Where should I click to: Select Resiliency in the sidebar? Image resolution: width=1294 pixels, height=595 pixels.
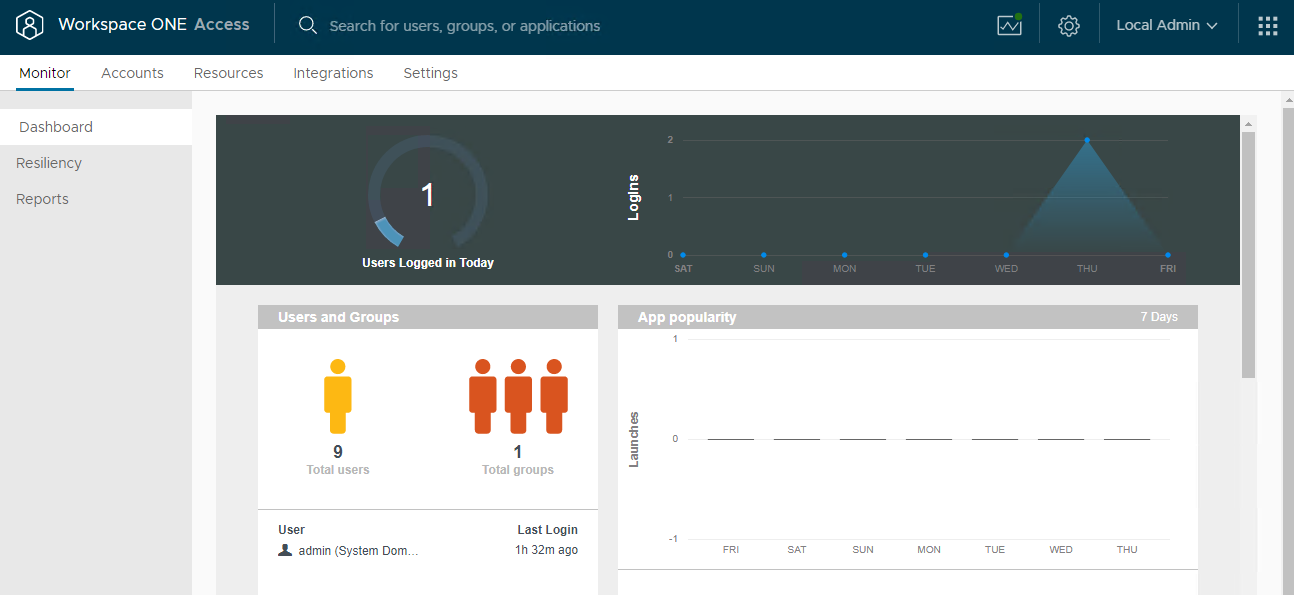pos(49,163)
